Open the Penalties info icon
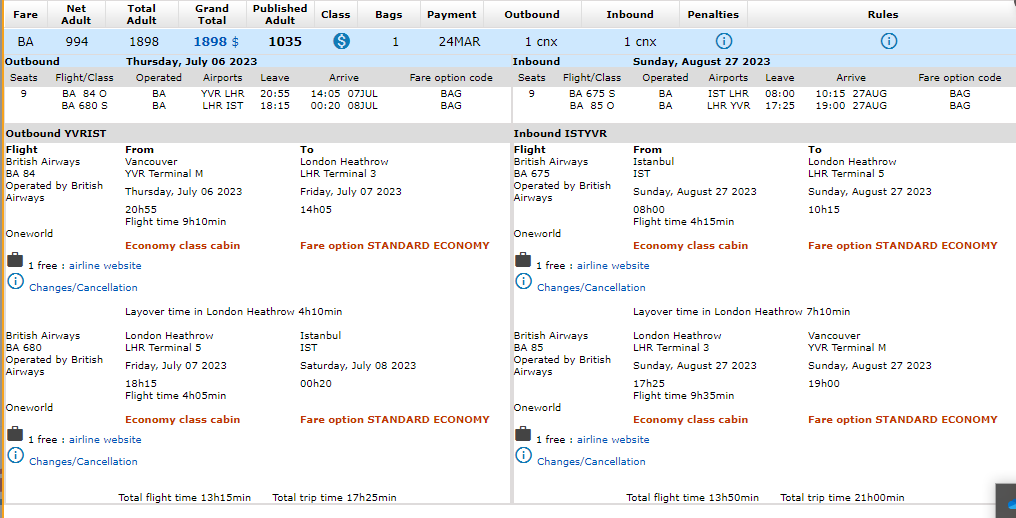 [x=724, y=41]
